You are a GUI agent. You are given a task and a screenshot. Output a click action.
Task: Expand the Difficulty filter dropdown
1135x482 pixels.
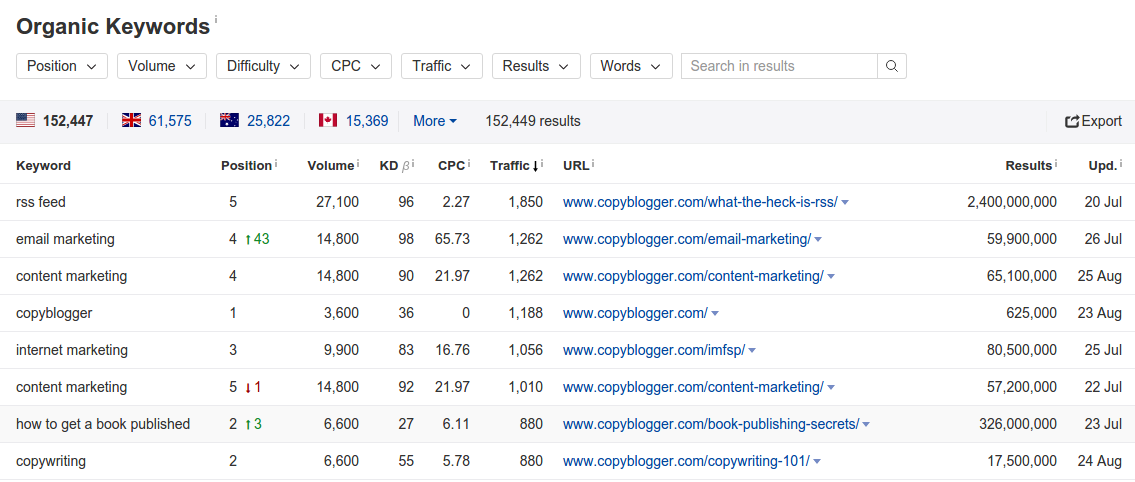pyautogui.click(x=263, y=66)
